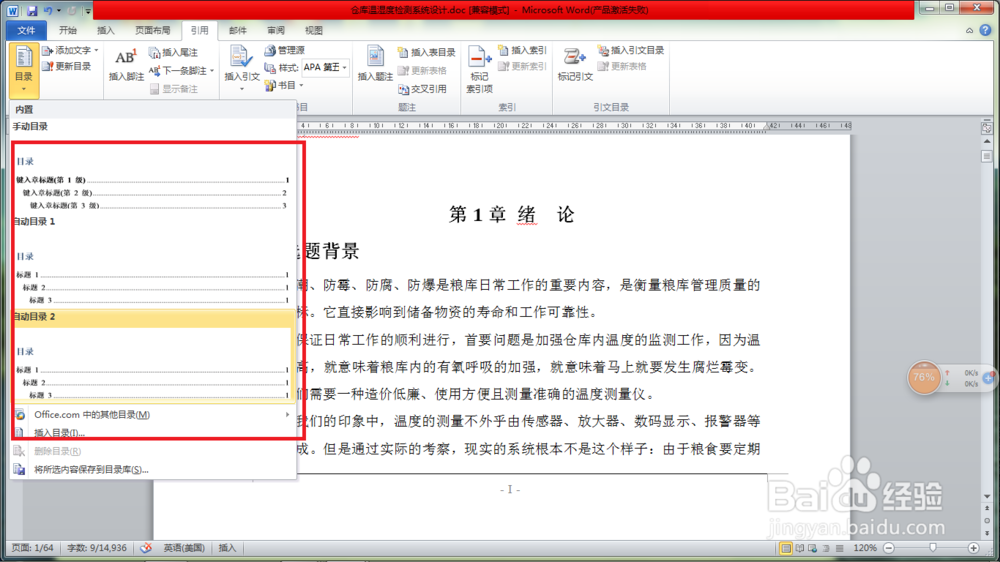Open the 文件 file tab
Screen dimensions: 1000x562
[26, 30]
